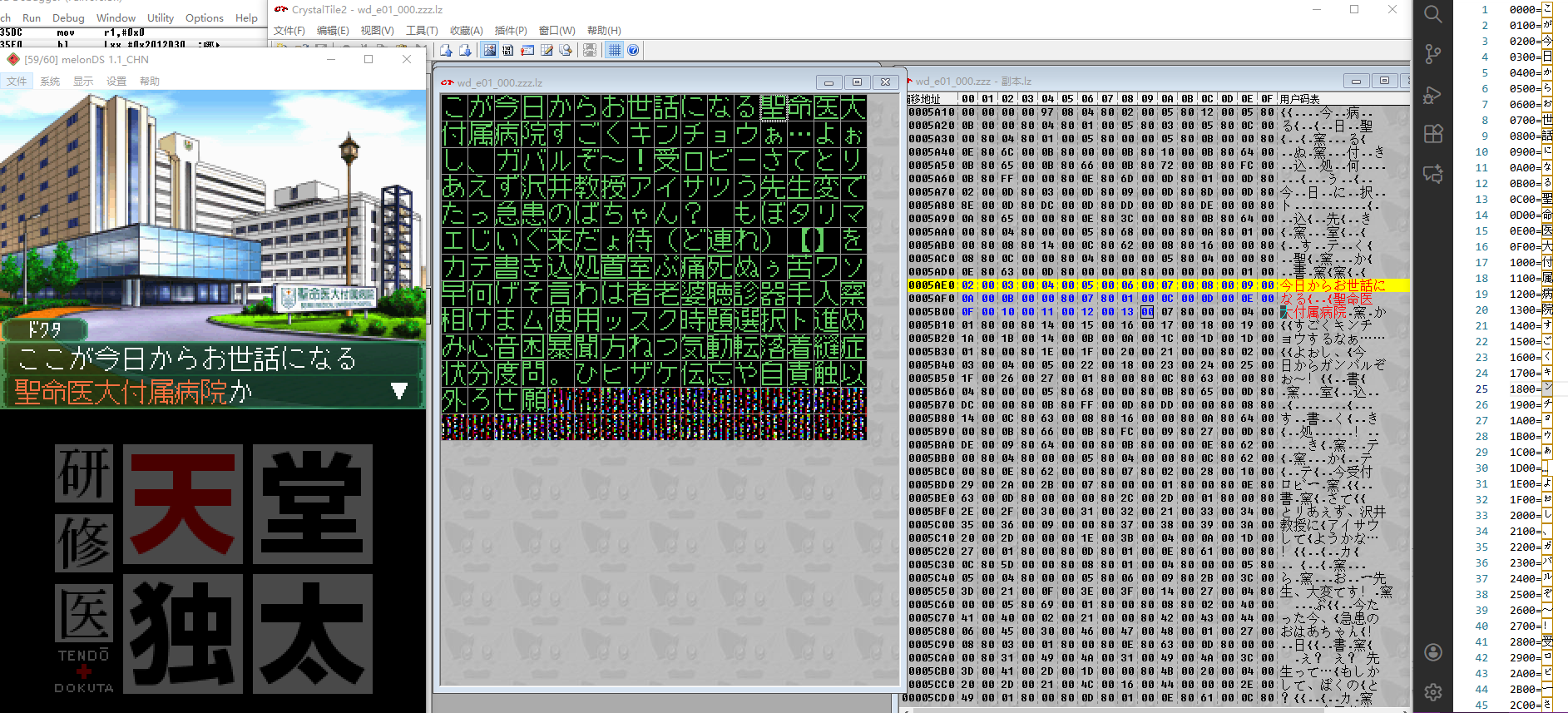This screenshot has height=713, width=1568.
Task: Click the decoded text 今日からお世話に
Action: click(x=1333, y=285)
